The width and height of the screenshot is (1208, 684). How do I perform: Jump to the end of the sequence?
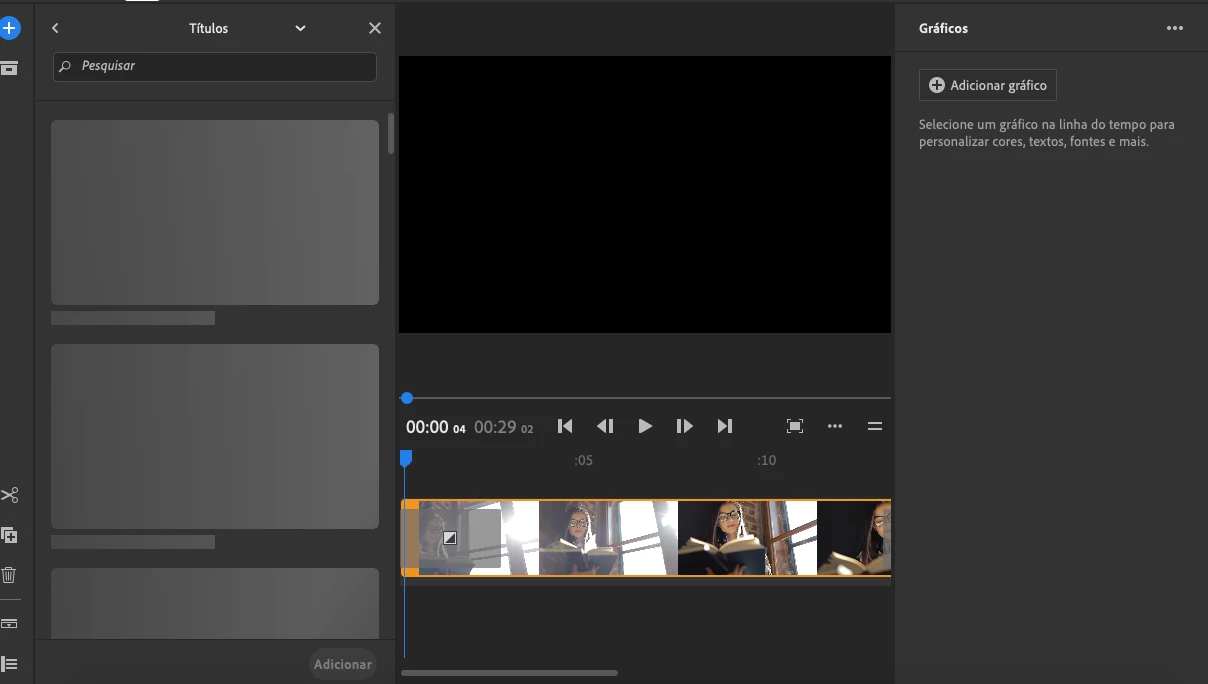(725, 426)
